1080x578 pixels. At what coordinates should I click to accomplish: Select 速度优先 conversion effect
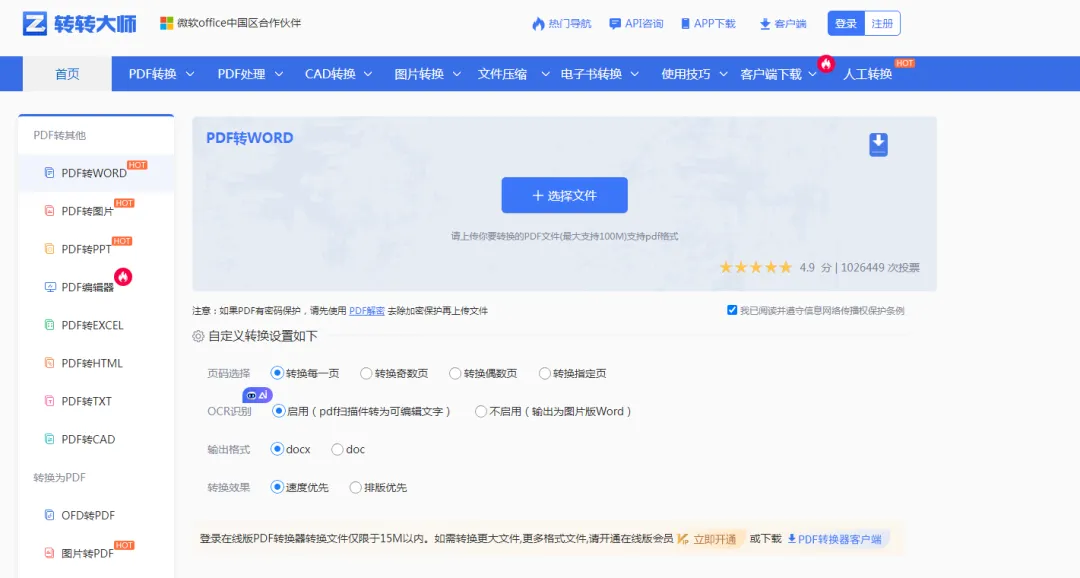277,487
